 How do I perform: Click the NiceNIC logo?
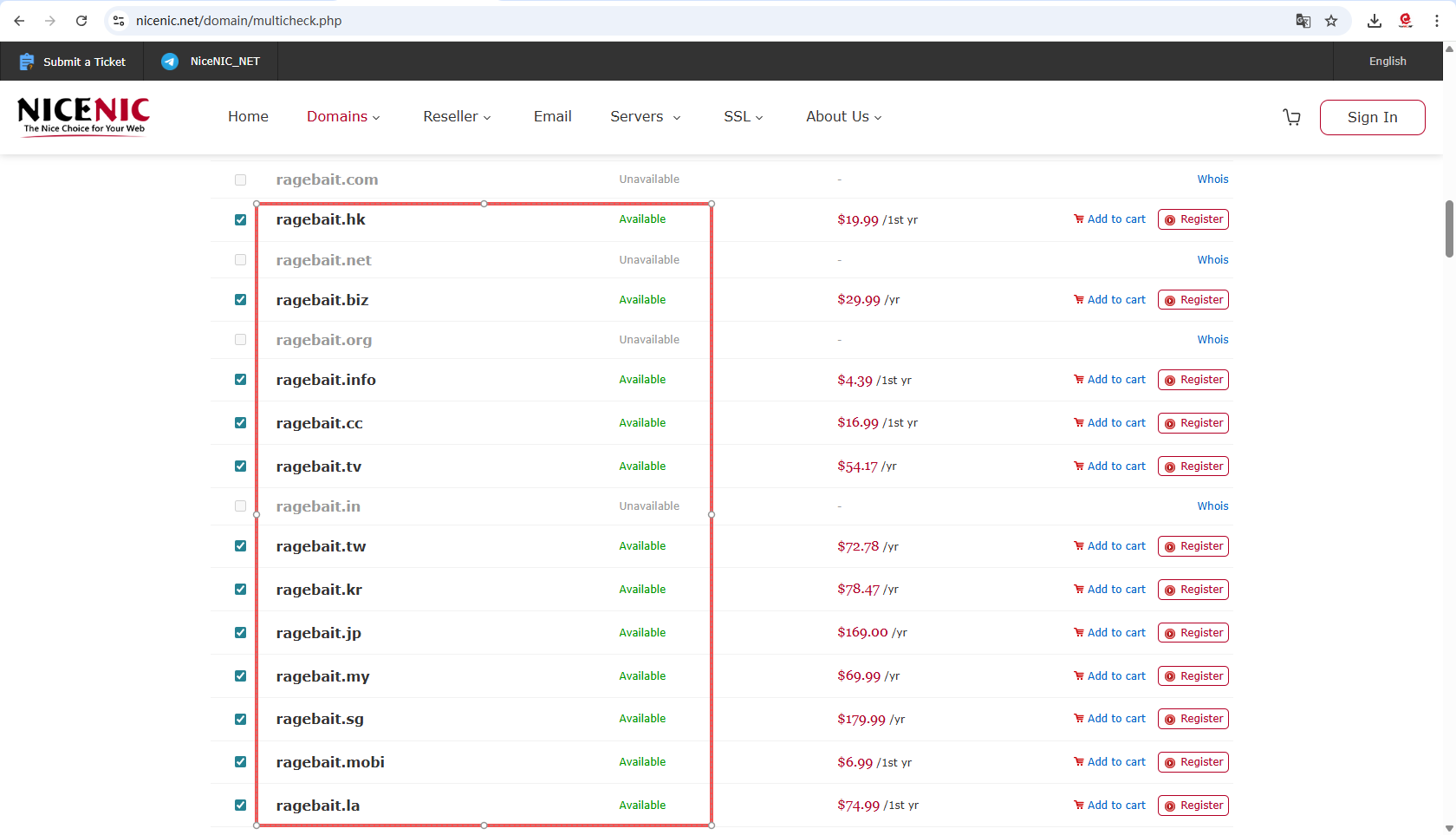83,116
